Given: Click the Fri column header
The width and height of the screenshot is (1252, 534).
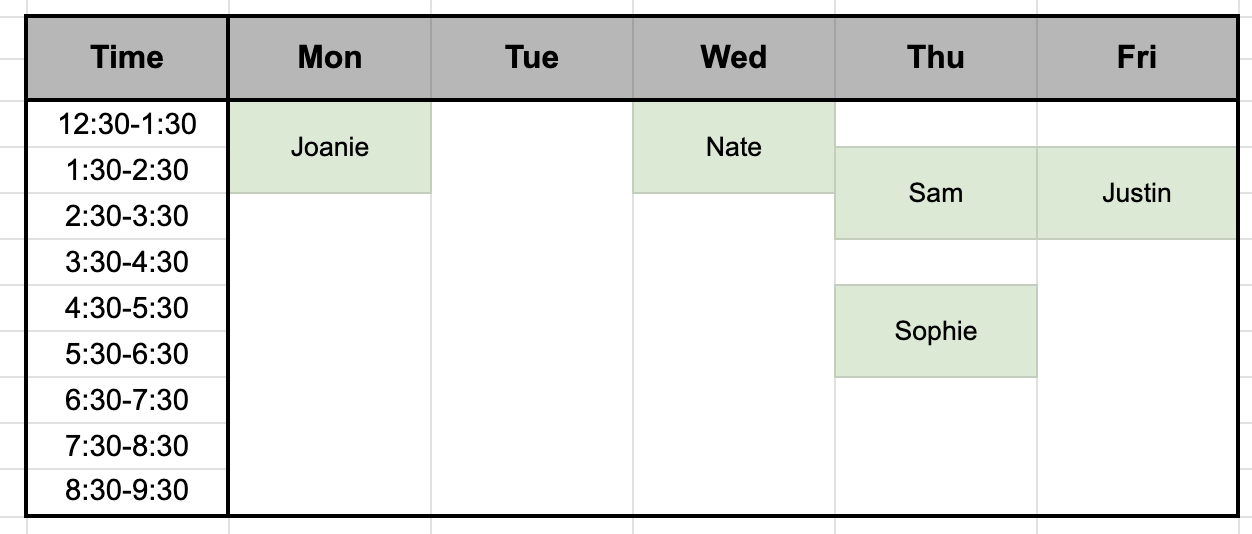Looking at the screenshot, I should tap(1137, 57).
